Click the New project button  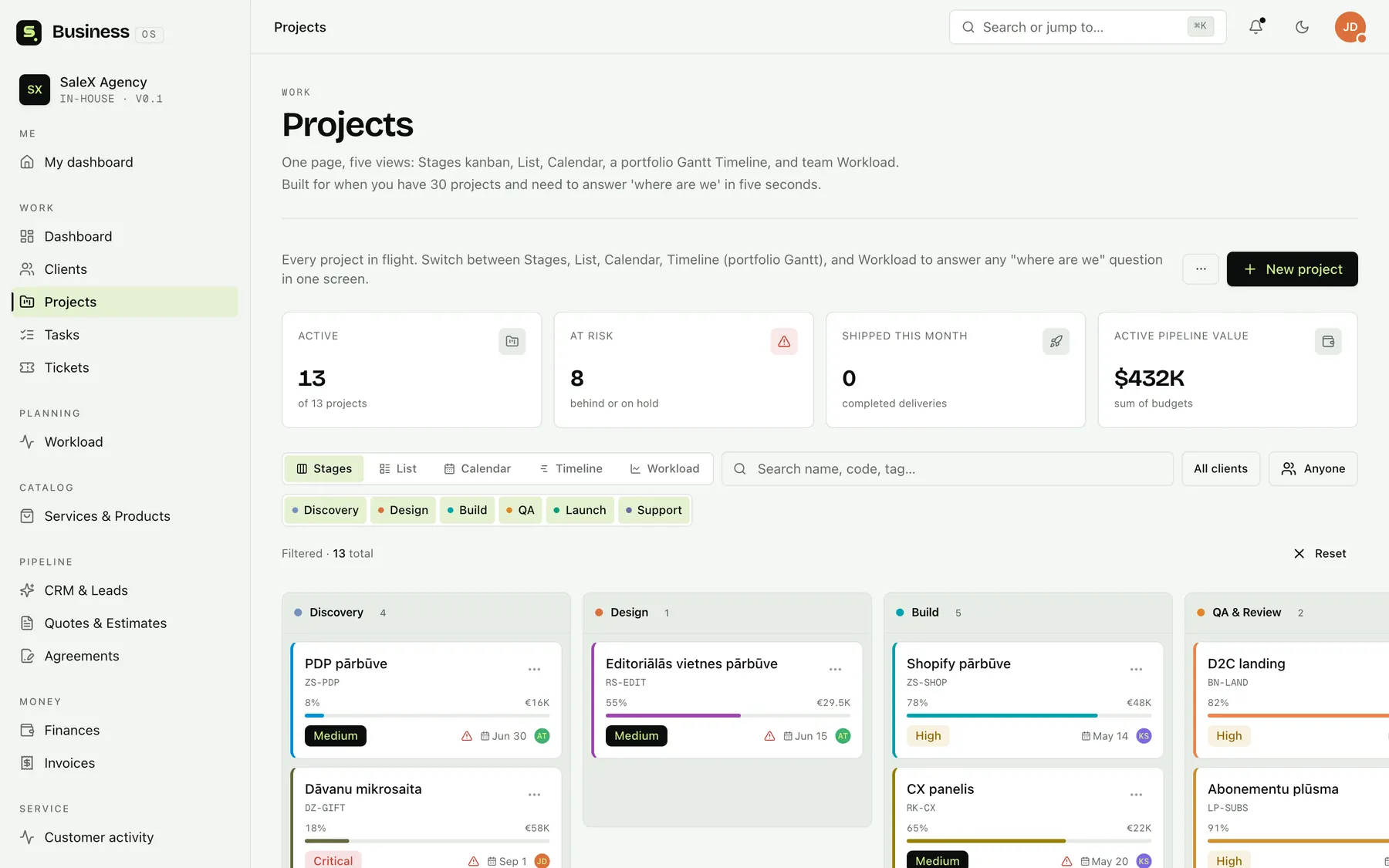[x=1293, y=269]
